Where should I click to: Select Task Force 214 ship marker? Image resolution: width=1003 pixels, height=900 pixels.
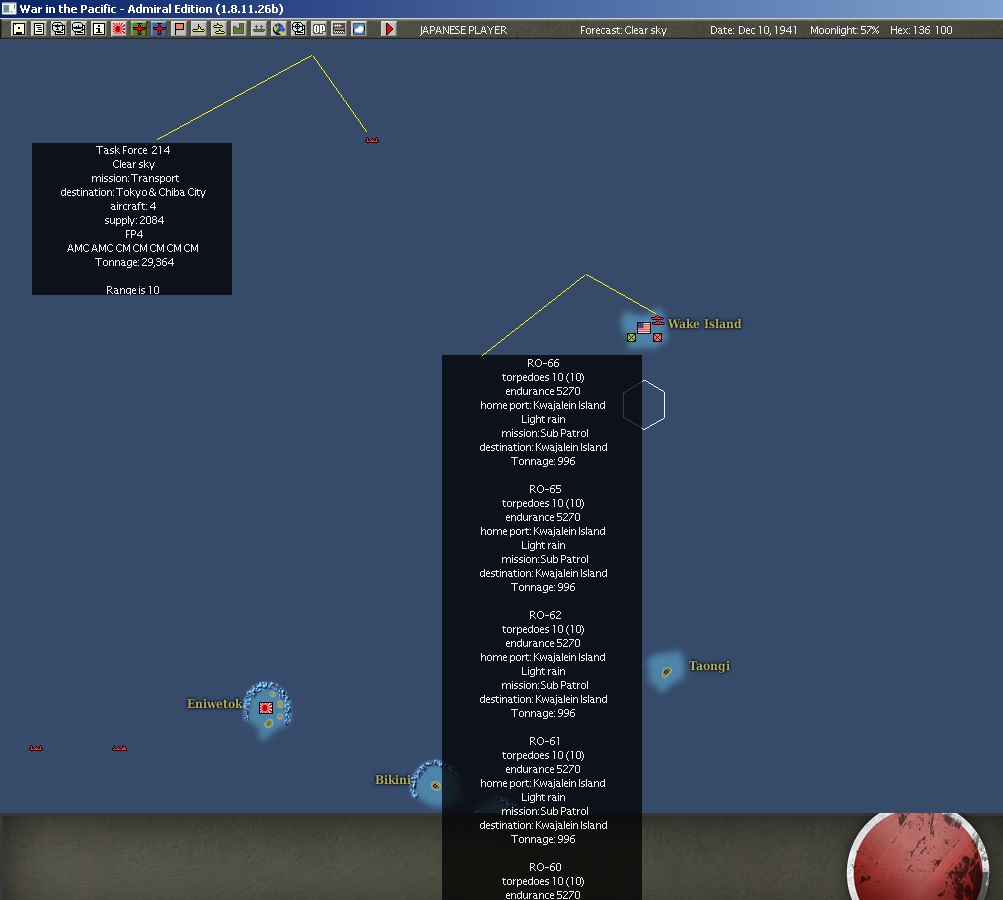[x=372, y=139]
